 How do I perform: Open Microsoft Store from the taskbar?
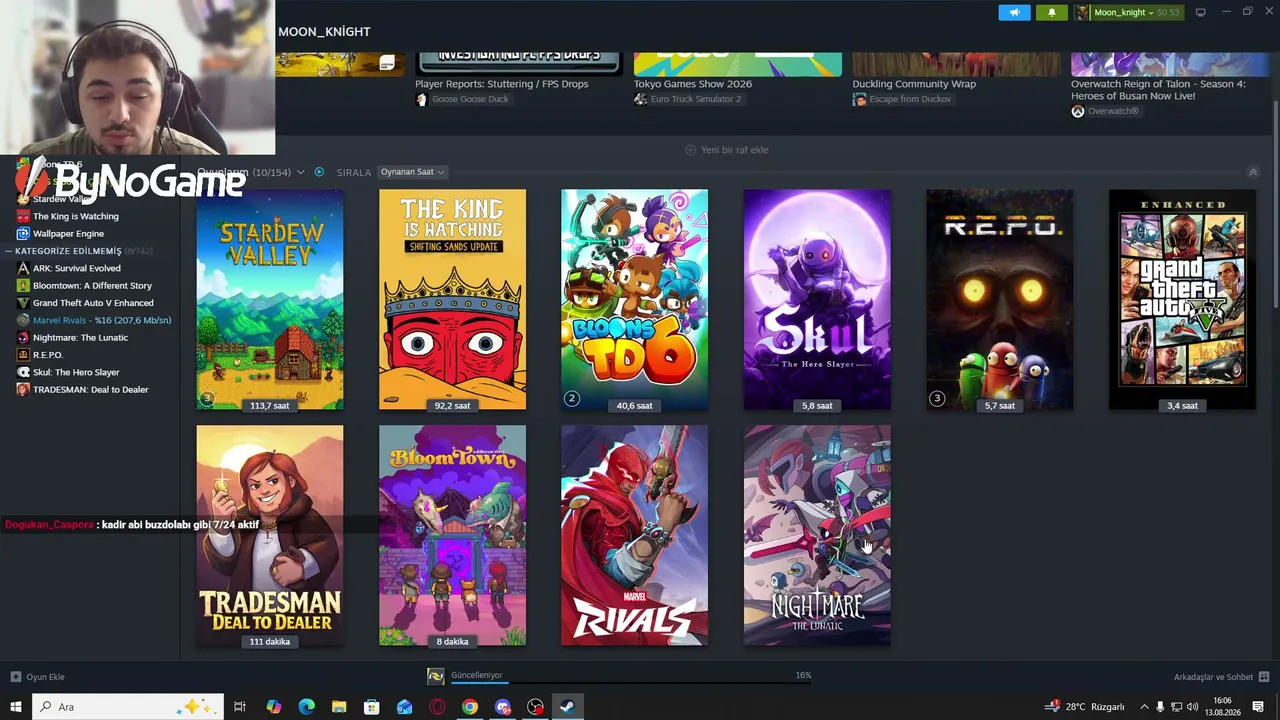[372, 707]
